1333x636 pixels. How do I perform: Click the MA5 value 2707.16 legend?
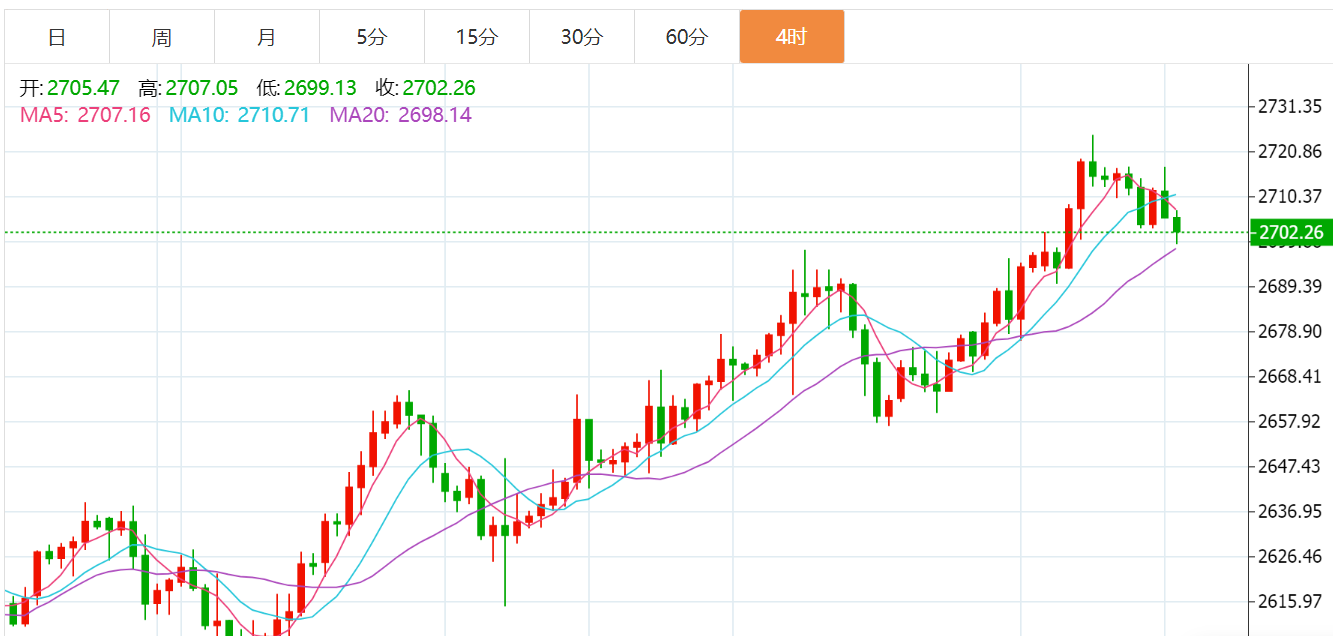[x=86, y=115]
